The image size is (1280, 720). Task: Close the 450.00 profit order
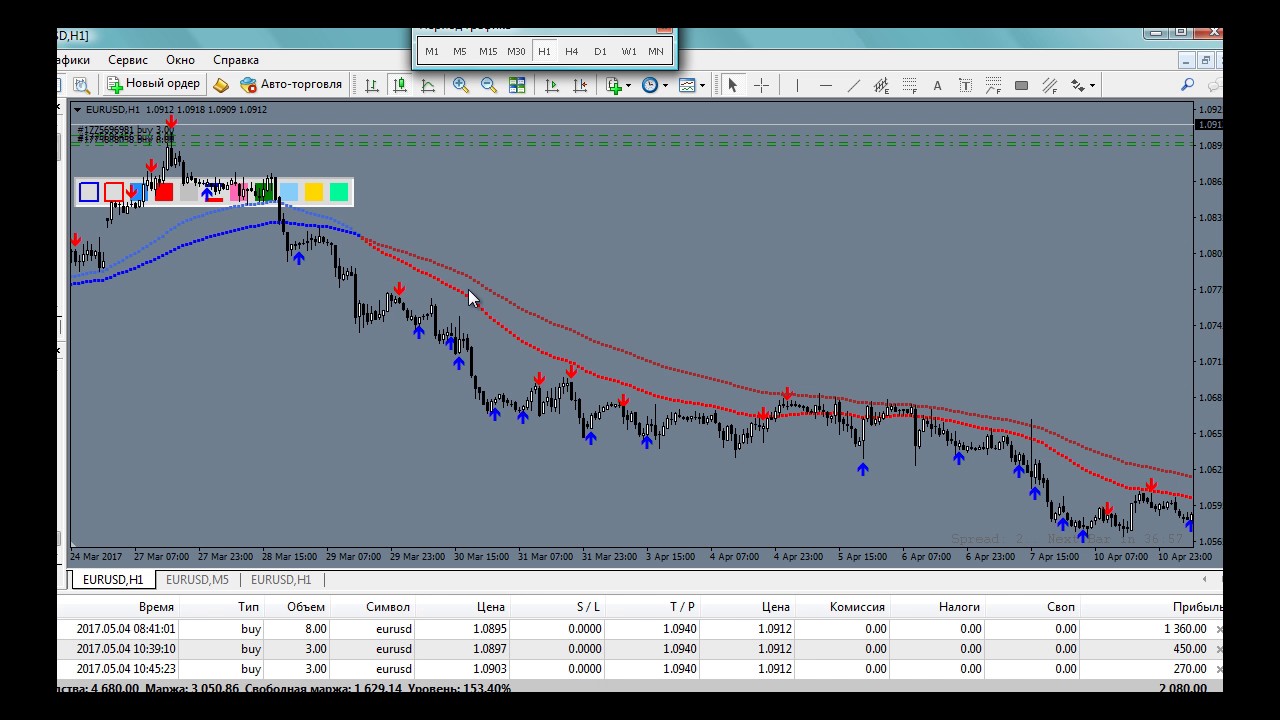(x=1218, y=649)
